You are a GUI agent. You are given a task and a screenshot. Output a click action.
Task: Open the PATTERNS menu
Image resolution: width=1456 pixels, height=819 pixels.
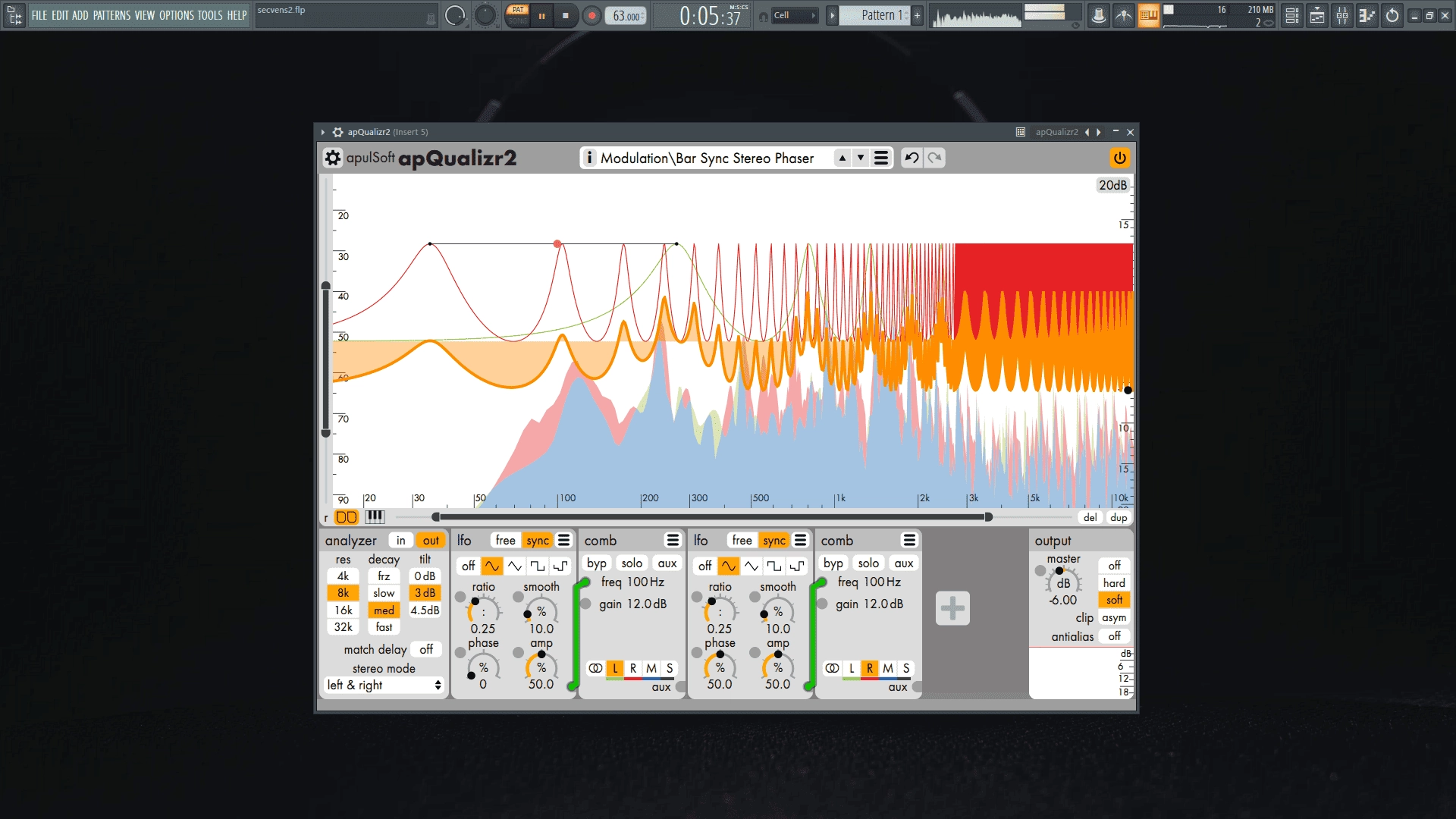[111, 15]
